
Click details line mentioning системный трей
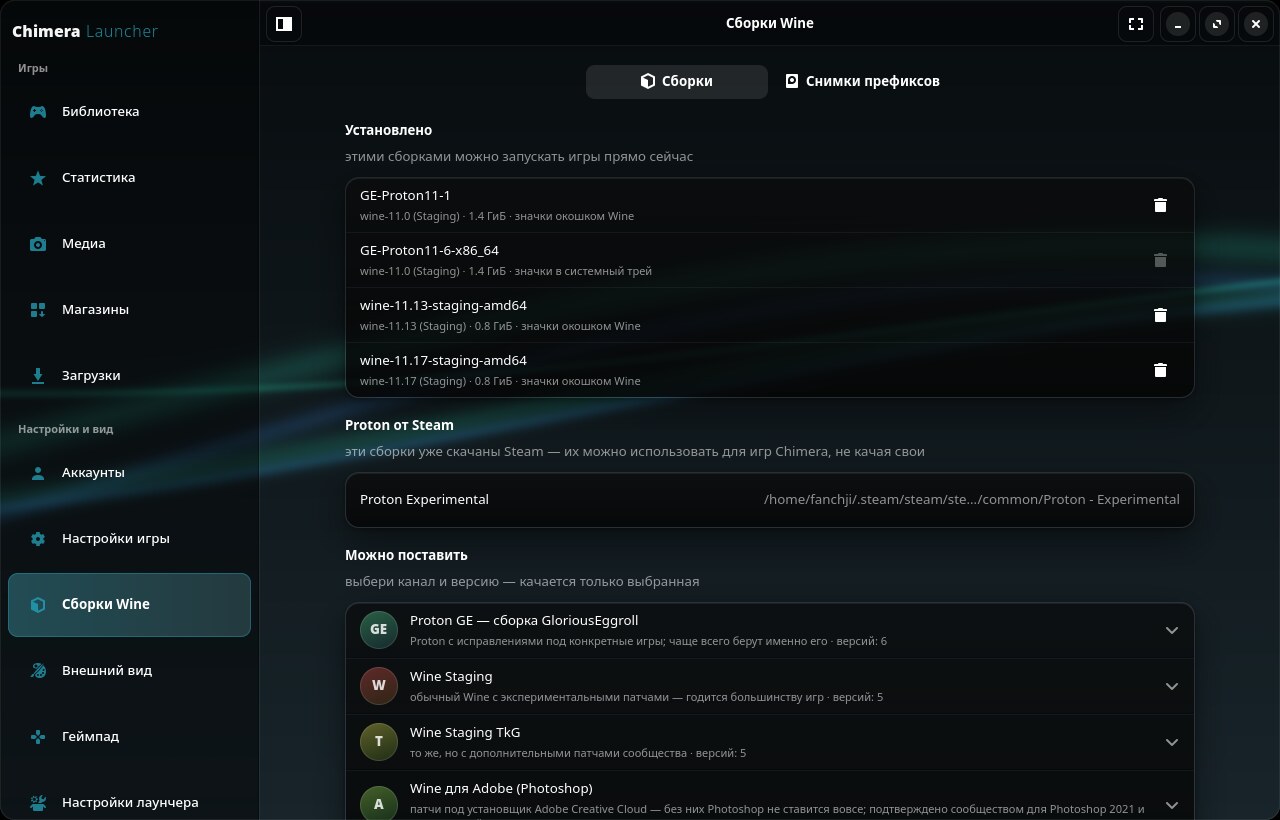506,271
